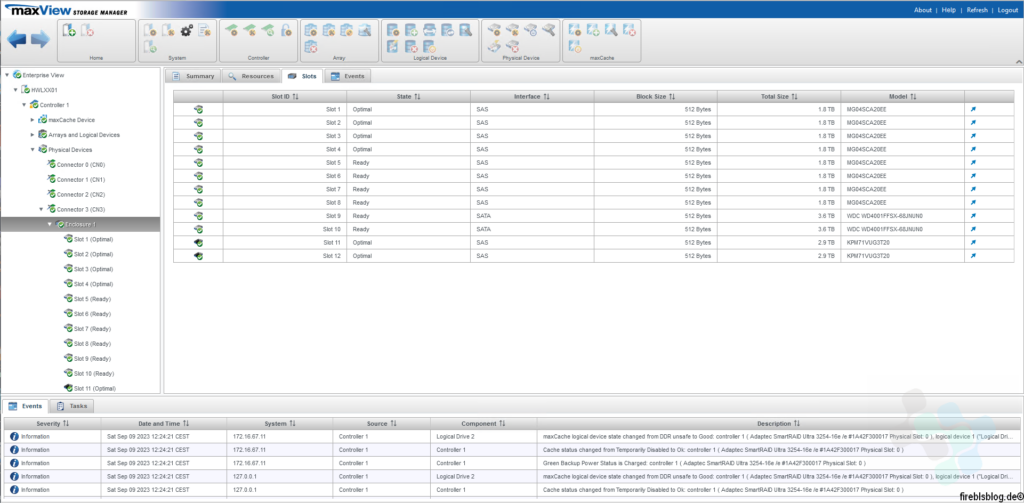Click Logical Drive 2 in first event row

tap(455, 436)
